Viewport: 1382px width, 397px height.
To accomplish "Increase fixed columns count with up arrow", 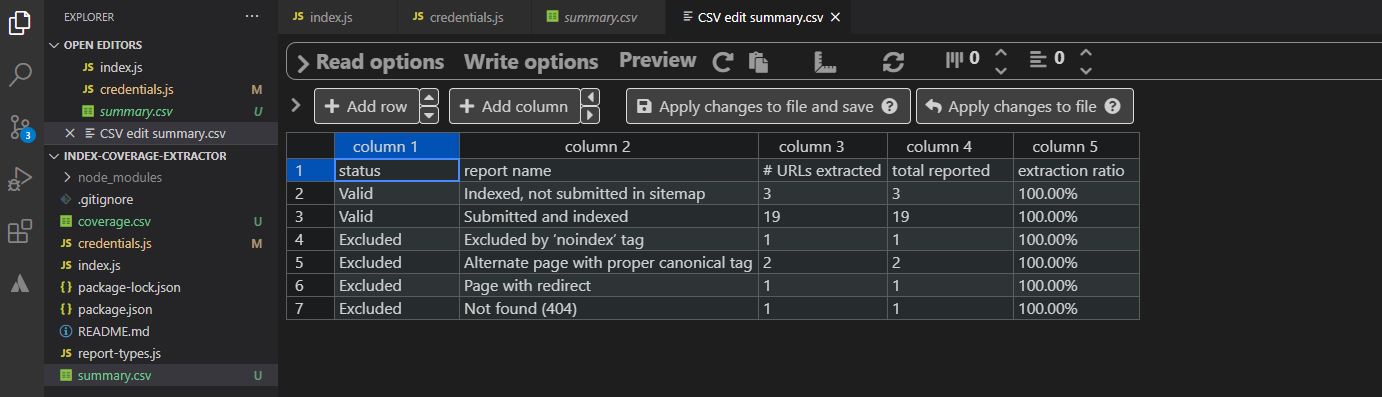I will [x=1001, y=53].
